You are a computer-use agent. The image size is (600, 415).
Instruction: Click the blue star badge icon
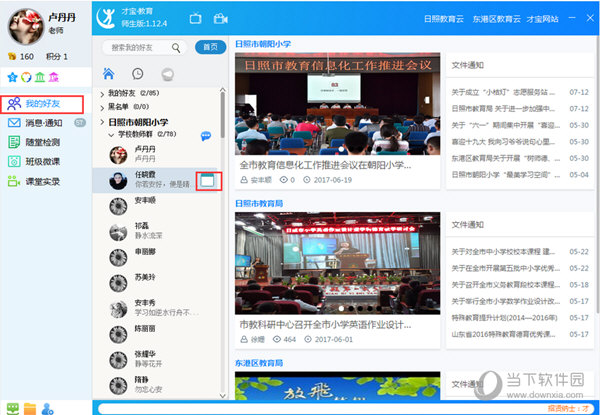click(12, 78)
